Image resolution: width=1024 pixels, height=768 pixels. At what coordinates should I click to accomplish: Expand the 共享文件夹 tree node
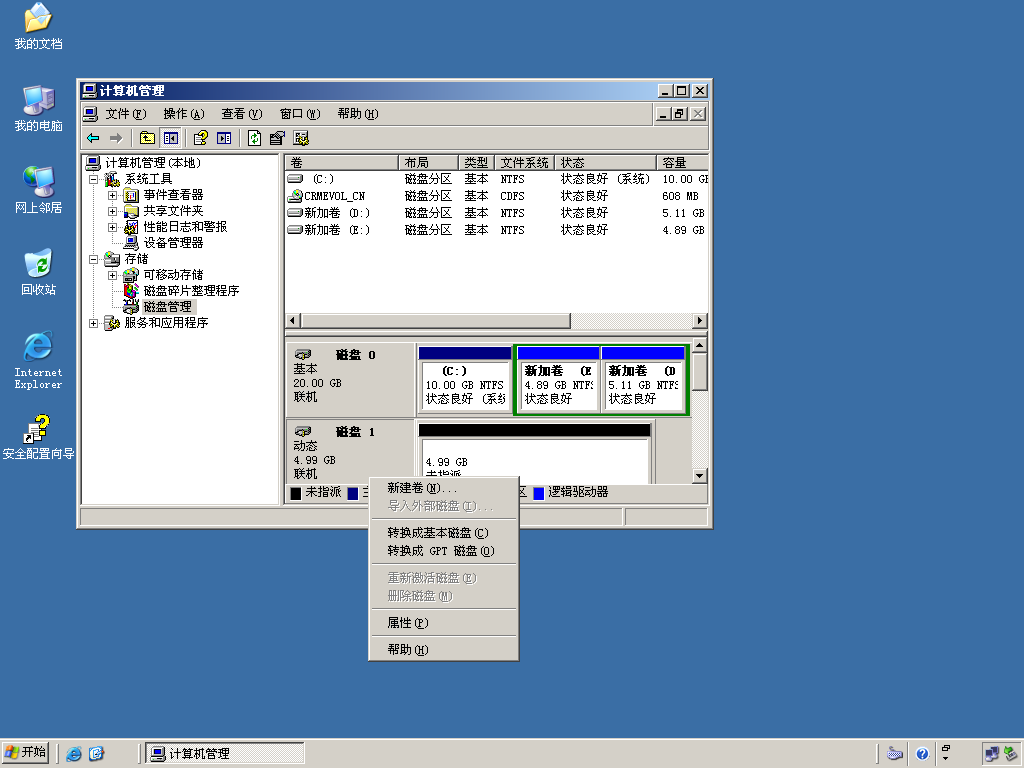(x=112, y=211)
